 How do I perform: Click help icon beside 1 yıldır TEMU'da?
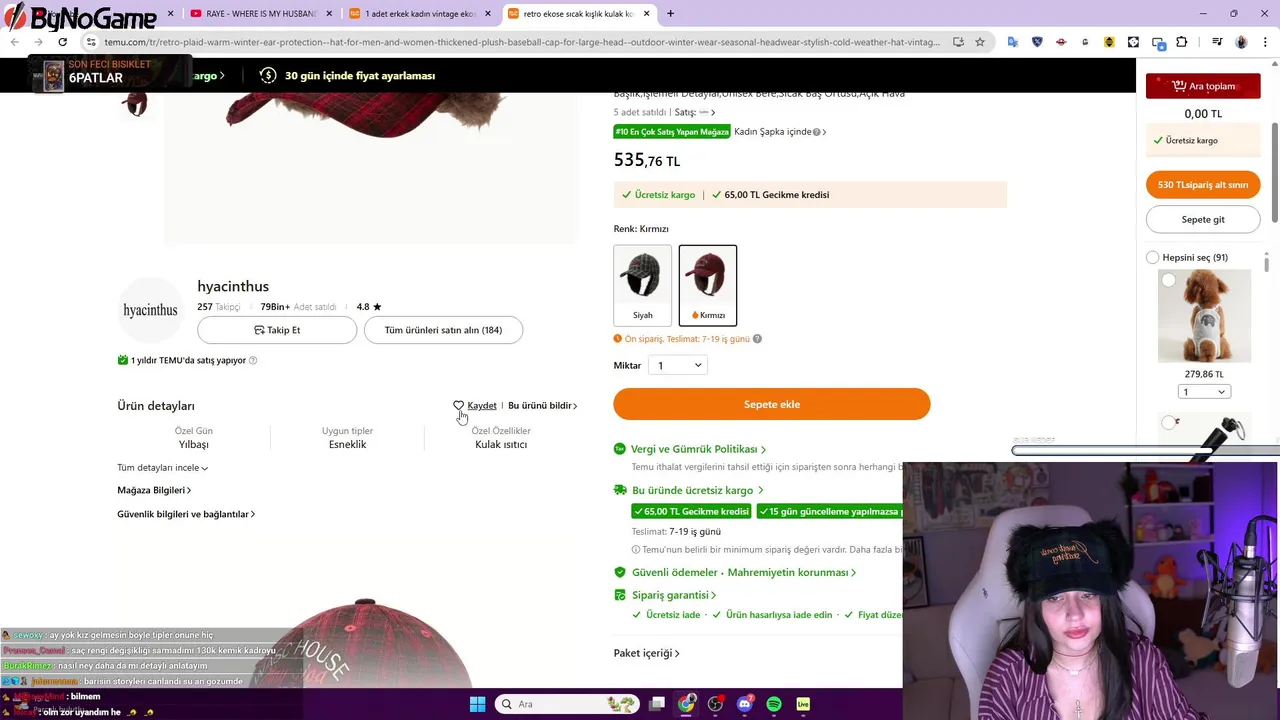tap(253, 360)
